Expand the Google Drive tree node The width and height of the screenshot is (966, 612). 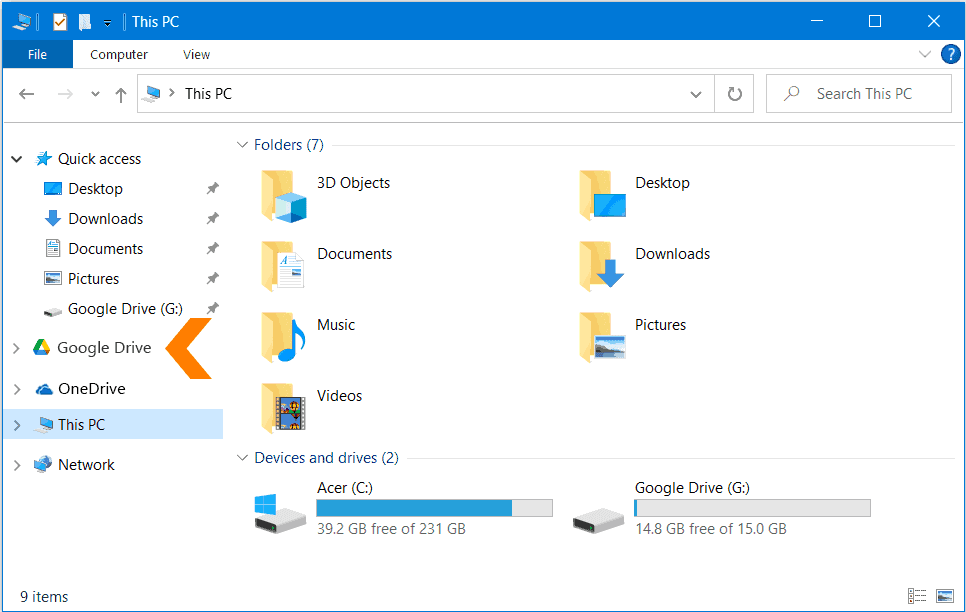tap(17, 348)
